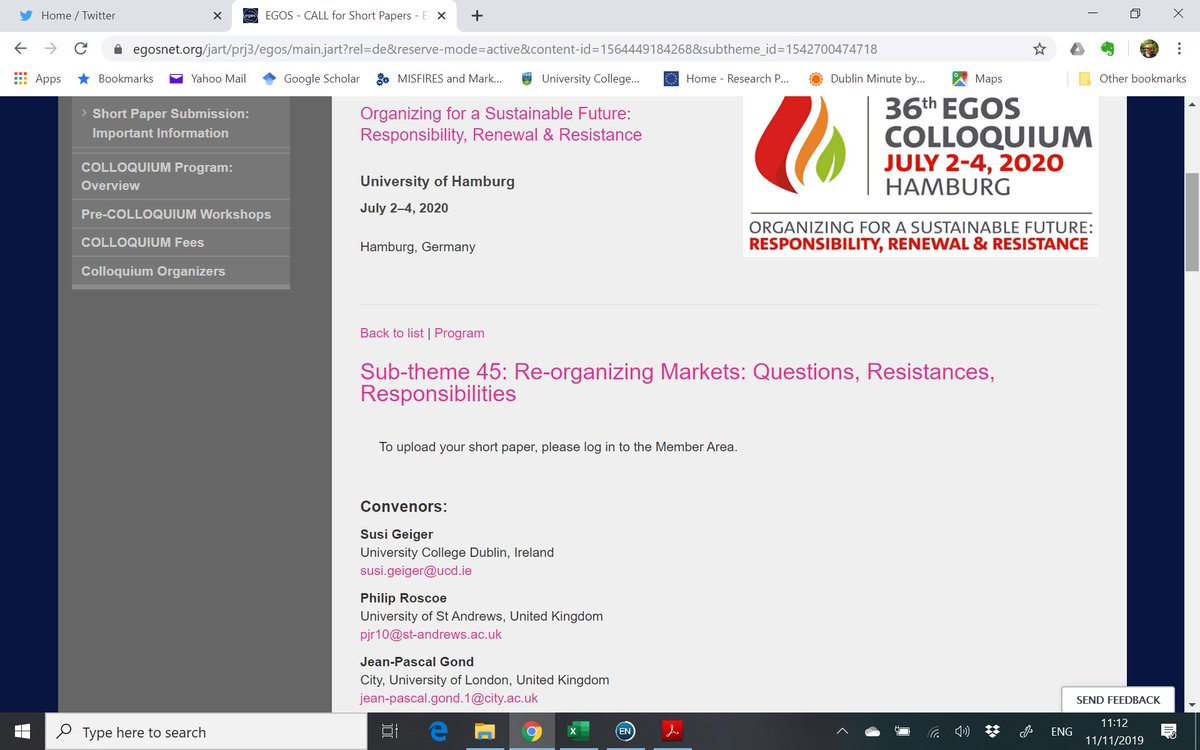Open Adobe Acrobat from the taskbar
1200x750 pixels.
point(671,732)
